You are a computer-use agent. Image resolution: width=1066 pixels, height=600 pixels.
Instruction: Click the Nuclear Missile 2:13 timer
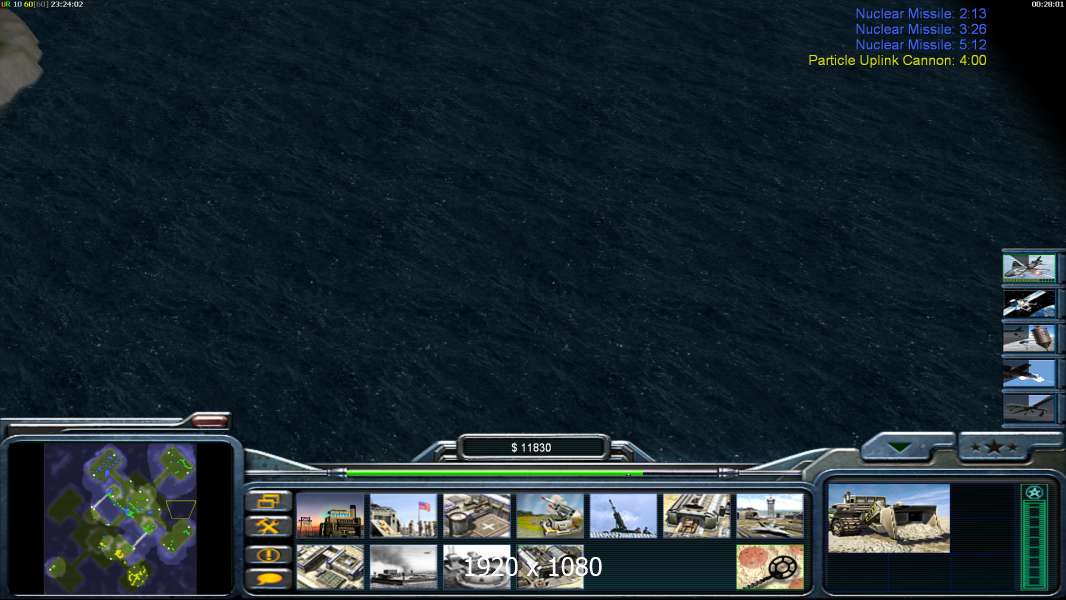(921, 14)
